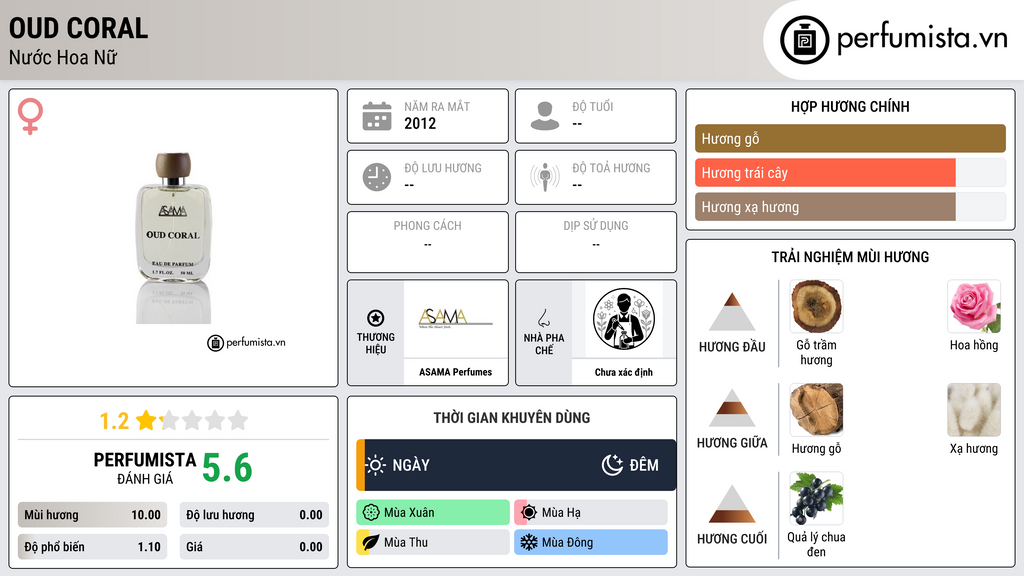Click the Độ phổ biến 1.10 score row
This screenshot has height=576, width=1024.
pyautogui.click(x=93, y=547)
